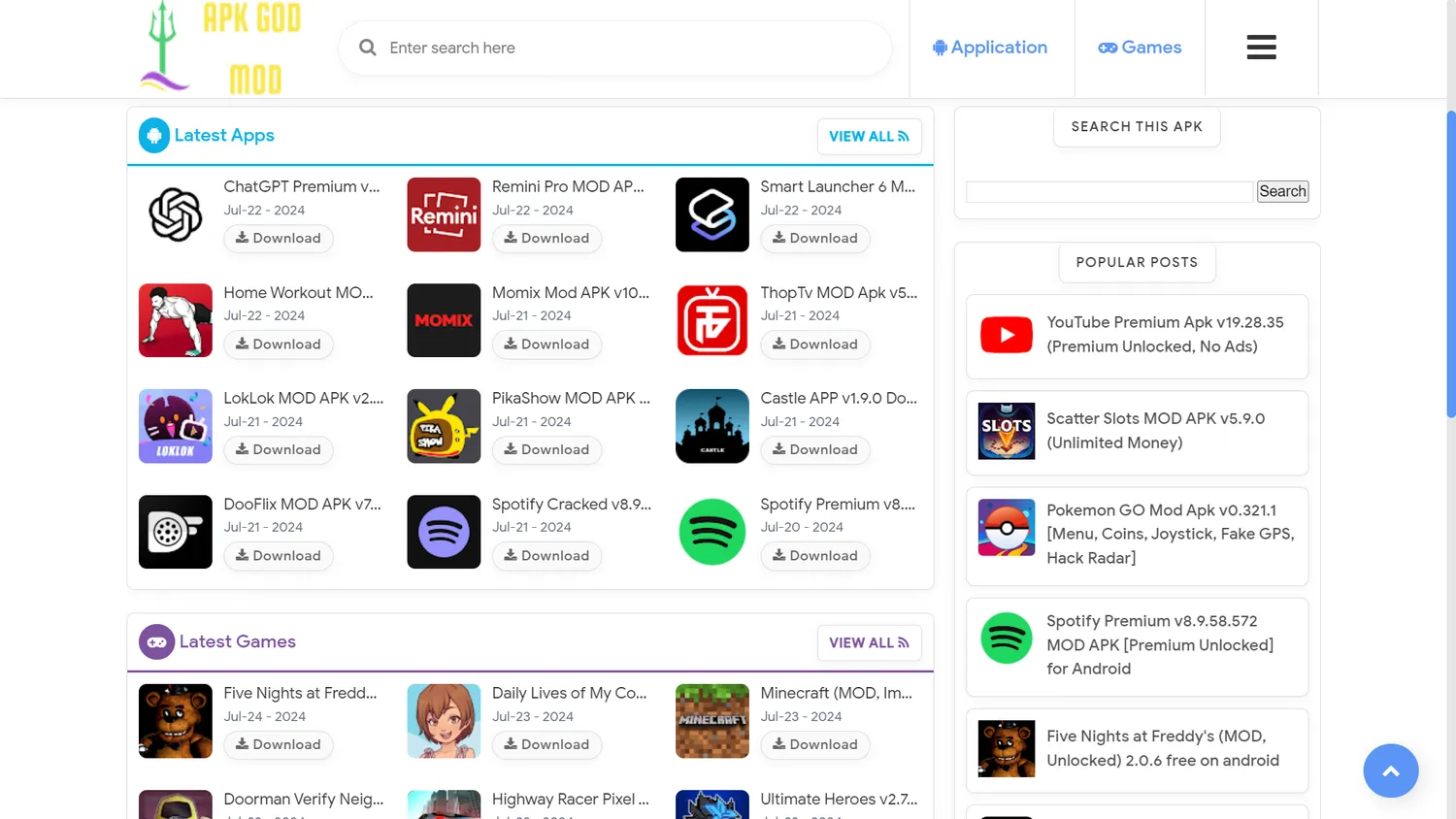Image resolution: width=1456 pixels, height=819 pixels.
Task: Open the Momix Mod APK icon
Action: (x=444, y=320)
